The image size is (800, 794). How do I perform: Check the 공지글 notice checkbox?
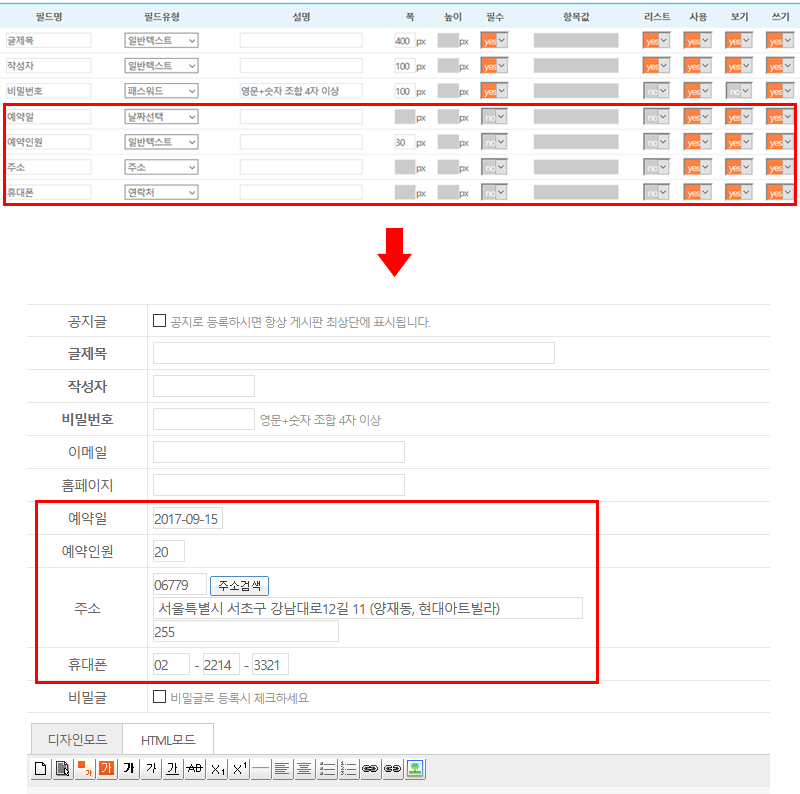point(159,322)
